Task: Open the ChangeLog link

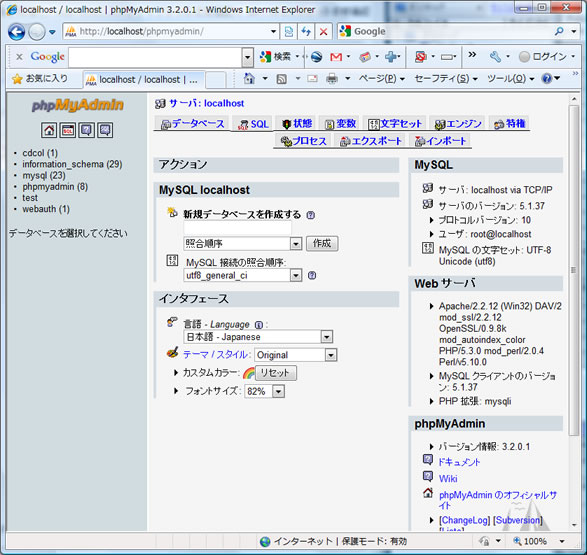Action: click(465, 520)
